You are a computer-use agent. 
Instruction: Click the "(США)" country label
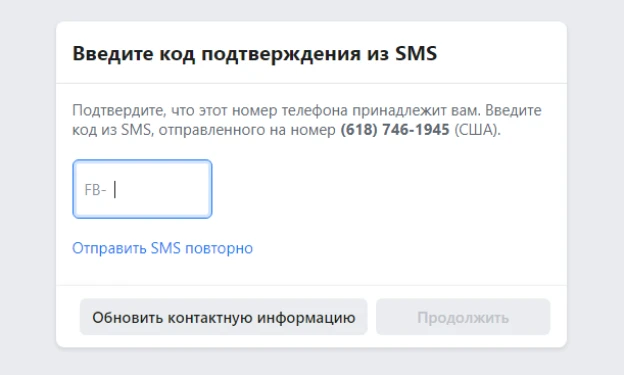[477, 130]
